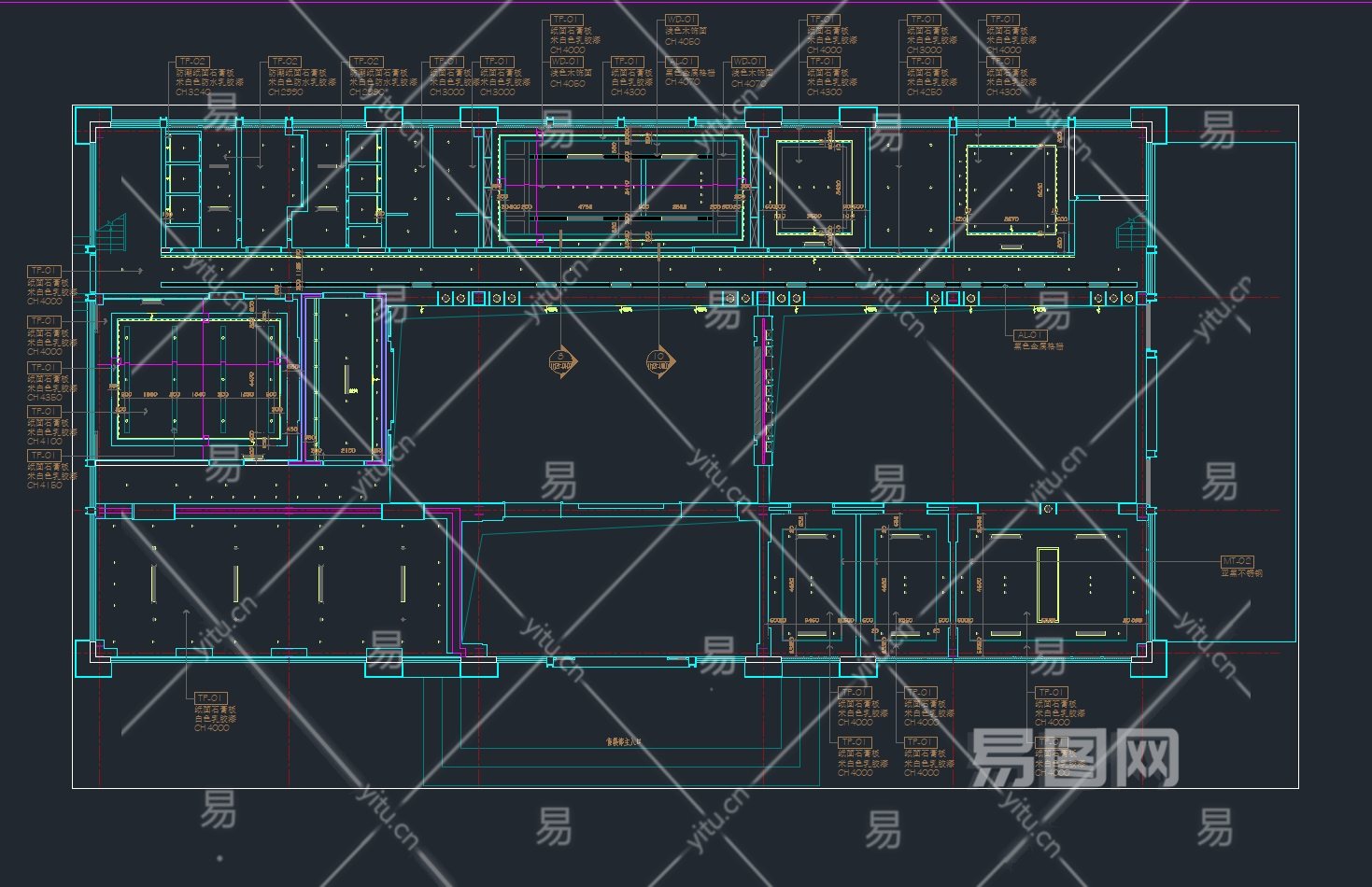Pick the CH4350 ceiling height label

(45, 398)
